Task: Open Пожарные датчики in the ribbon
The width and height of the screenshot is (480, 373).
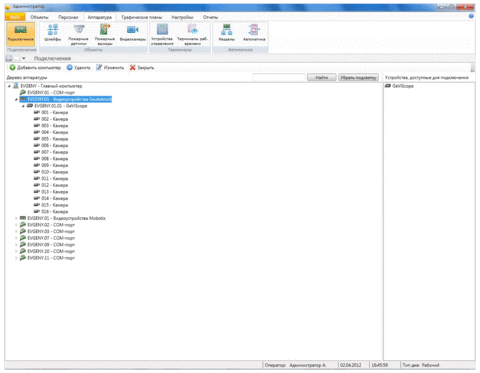Action: (x=78, y=34)
